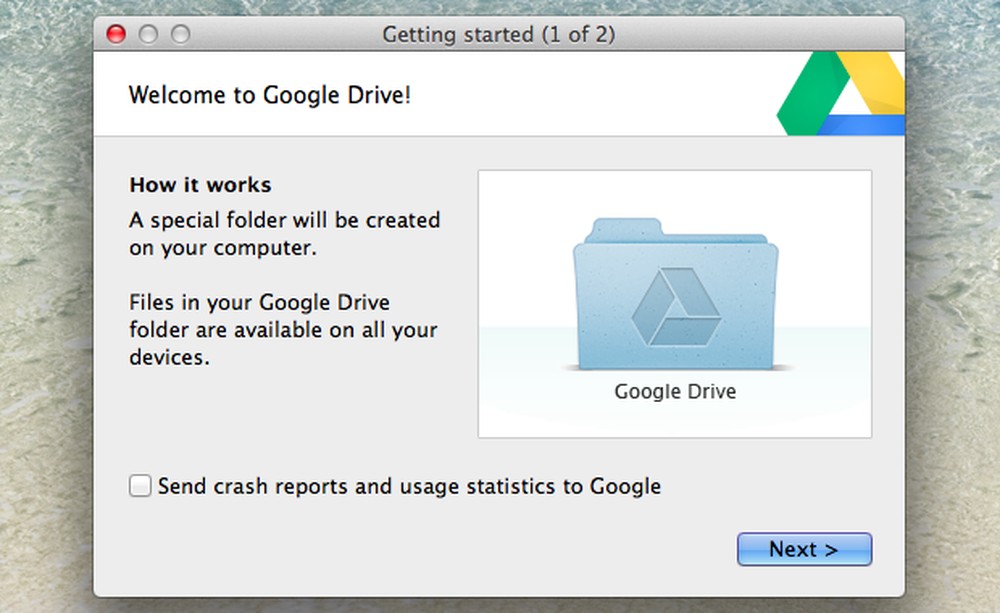Click the minimize button on the window
Screen dimensions: 1000x613
point(148,33)
